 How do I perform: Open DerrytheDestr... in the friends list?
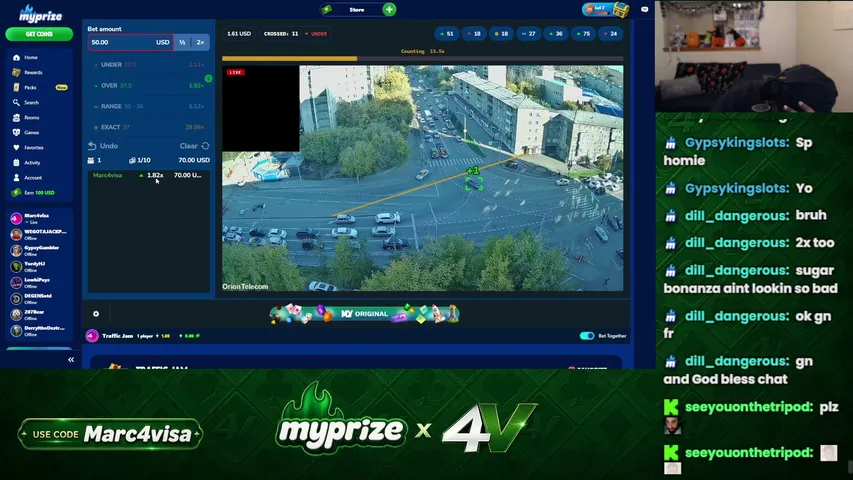pyautogui.click(x=39, y=331)
